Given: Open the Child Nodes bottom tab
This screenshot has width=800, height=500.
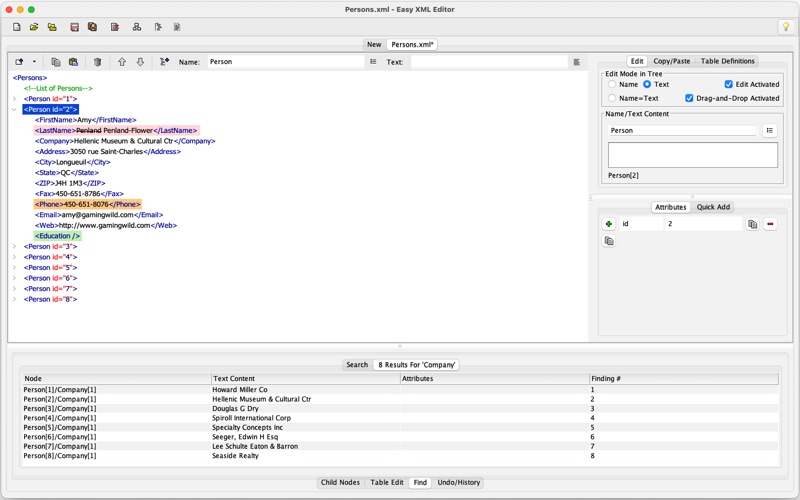Looking at the screenshot, I should pos(340,482).
